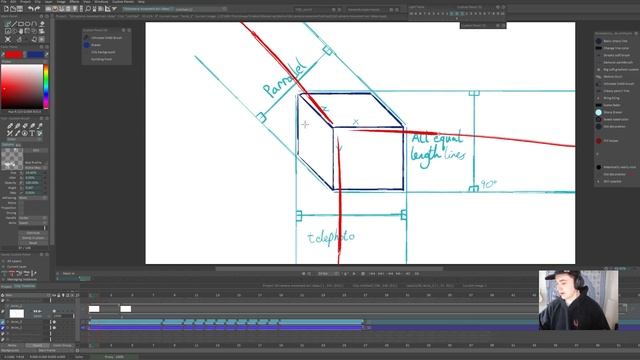Open the Layer menu
The height and width of the screenshot is (360, 640).
[49, 2]
